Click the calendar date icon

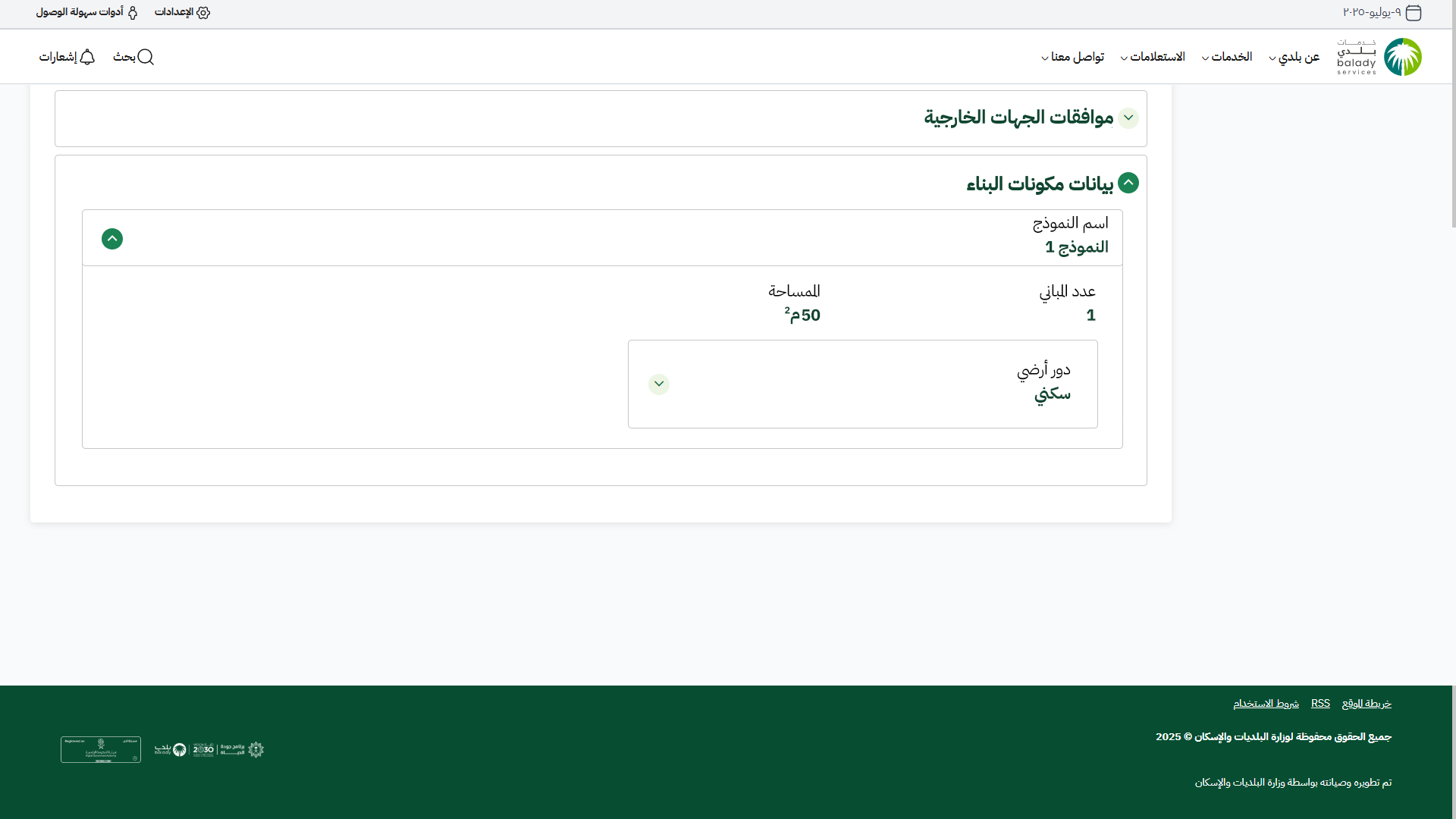point(1414,13)
